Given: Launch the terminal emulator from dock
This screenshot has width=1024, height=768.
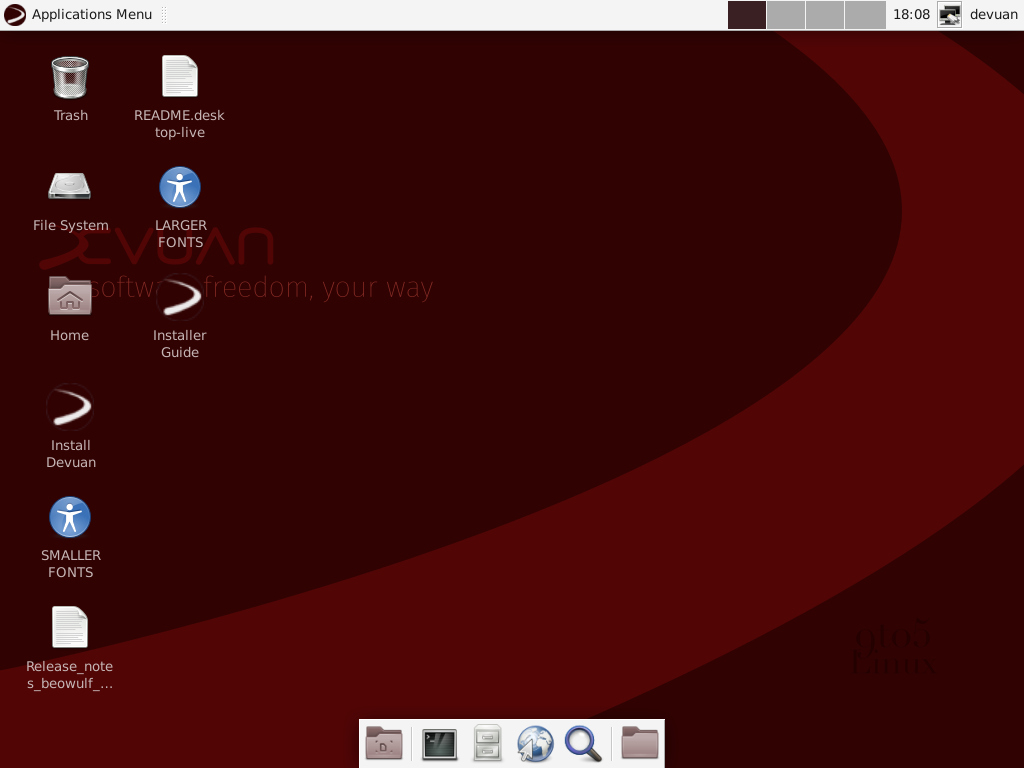Looking at the screenshot, I should pos(440,744).
